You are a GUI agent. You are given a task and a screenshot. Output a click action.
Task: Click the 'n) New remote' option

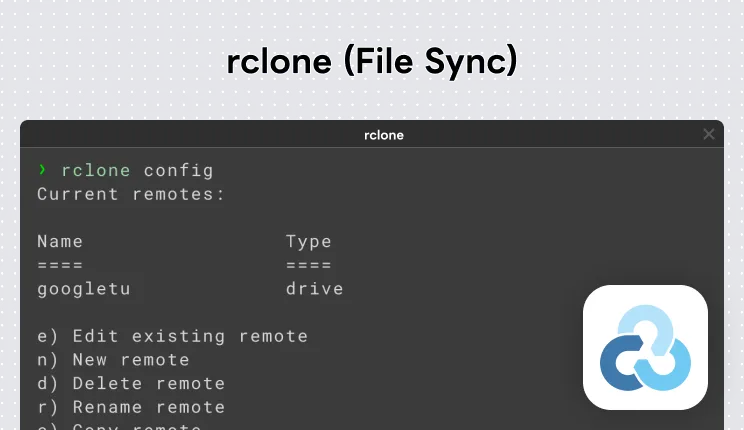113,360
